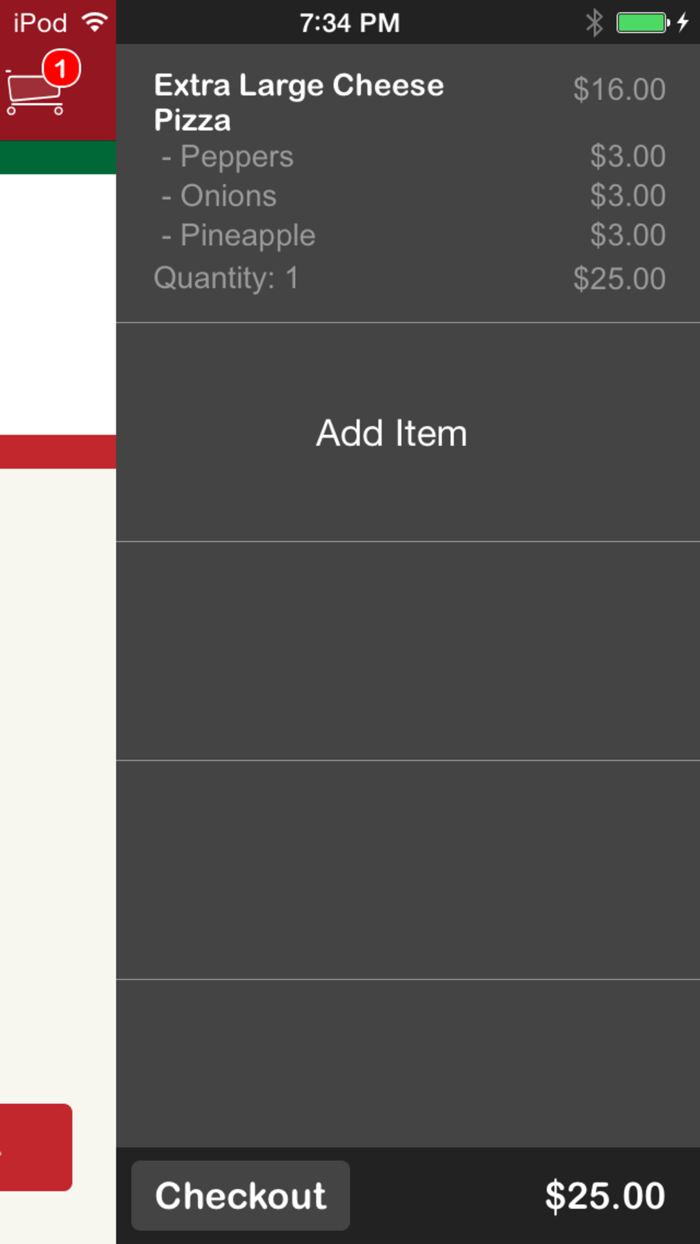Screen dimensions: 700x1244
Task: Click the $25.00 total beside Checkout
Action: click(604, 1196)
